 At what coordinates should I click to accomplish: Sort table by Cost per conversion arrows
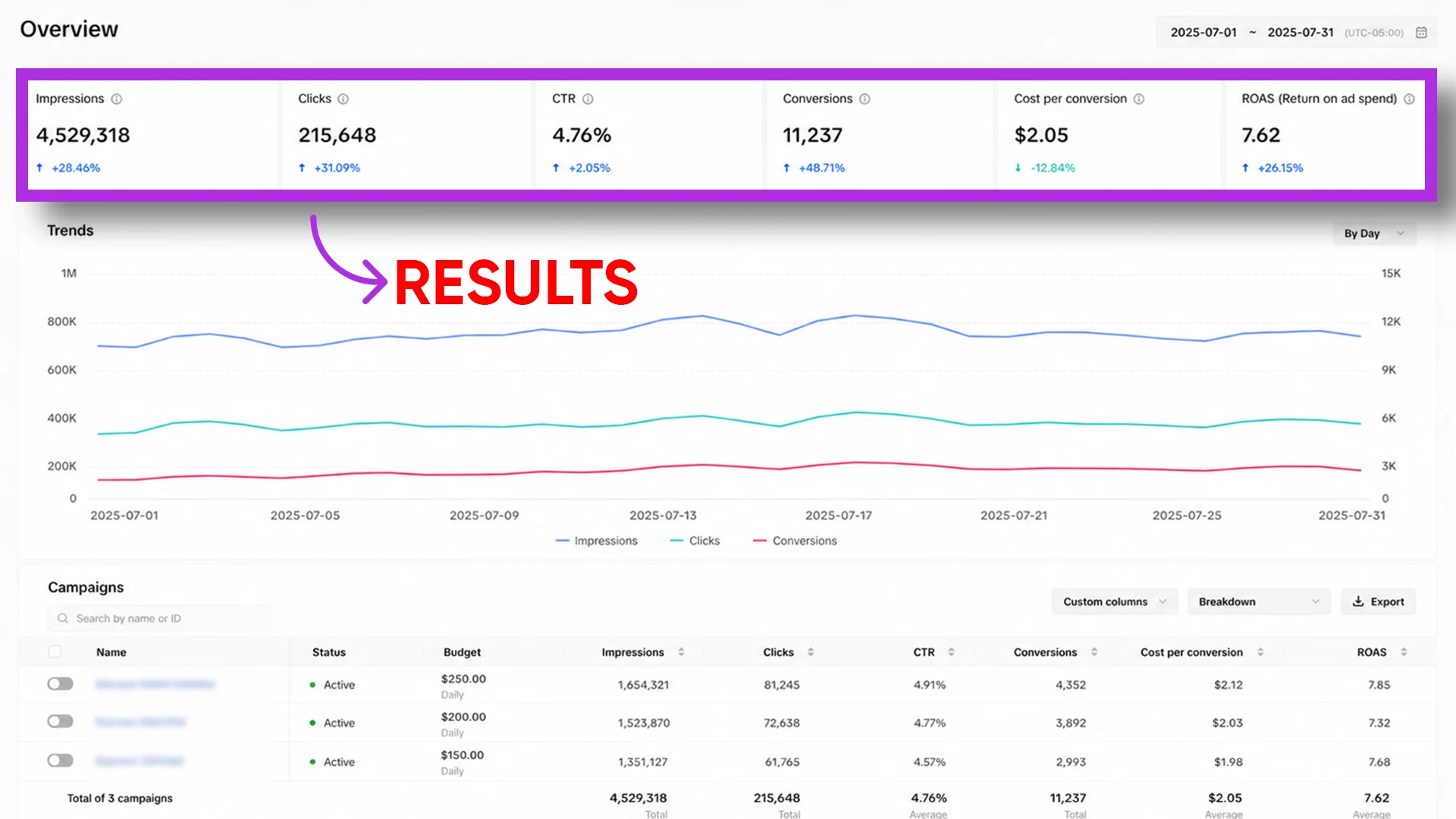(1260, 652)
